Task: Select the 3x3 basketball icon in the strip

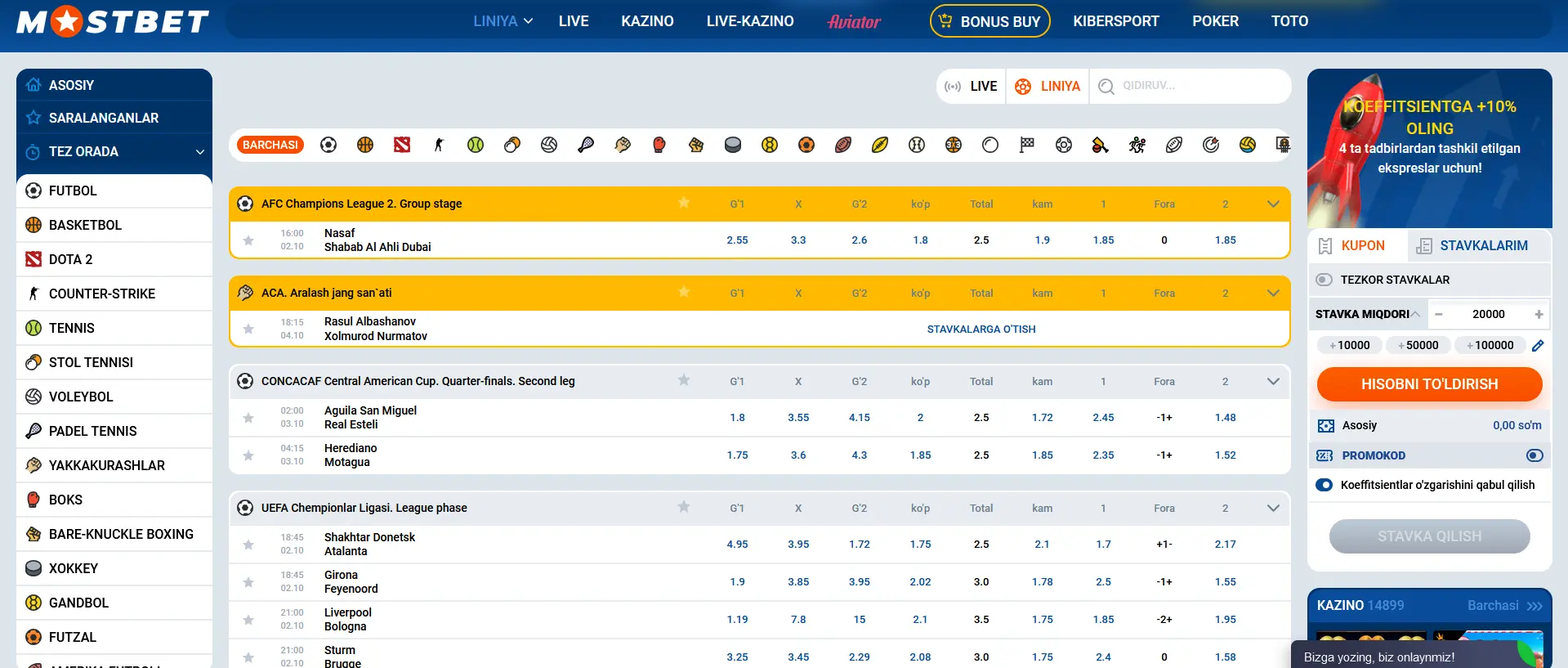Action: pyautogui.click(x=954, y=145)
